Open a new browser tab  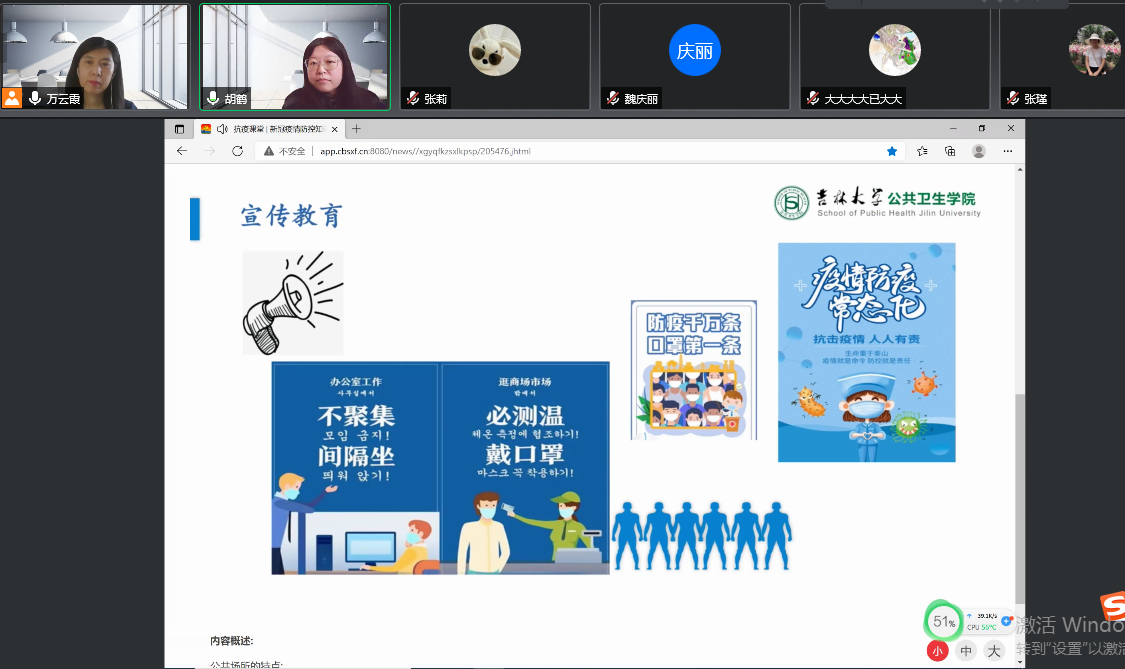pos(356,129)
